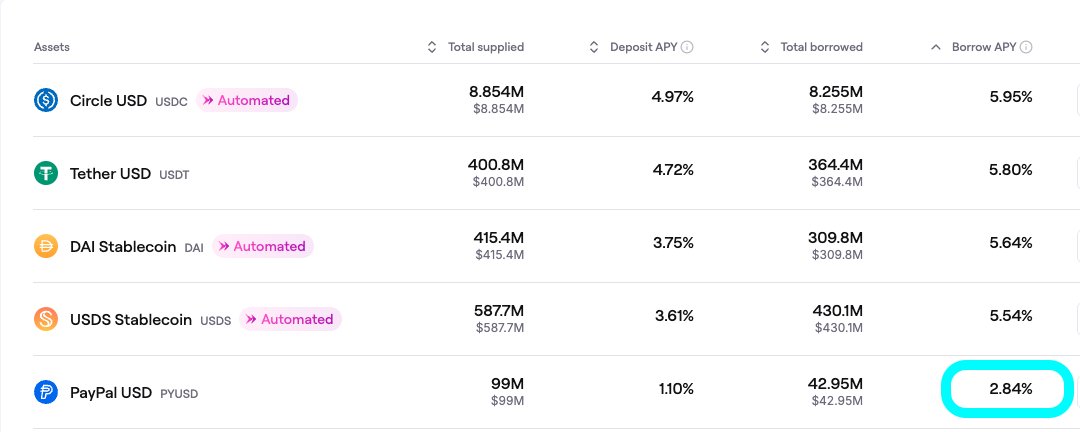This screenshot has height=432, width=1080.
Task: Click the 1.10% deposit APY value
Action: coord(676,389)
